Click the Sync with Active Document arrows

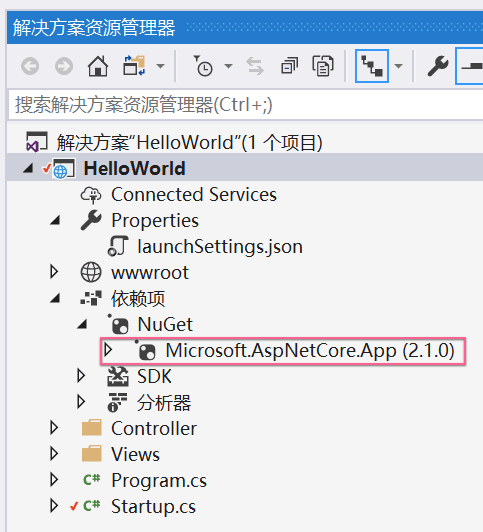(255, 66)
